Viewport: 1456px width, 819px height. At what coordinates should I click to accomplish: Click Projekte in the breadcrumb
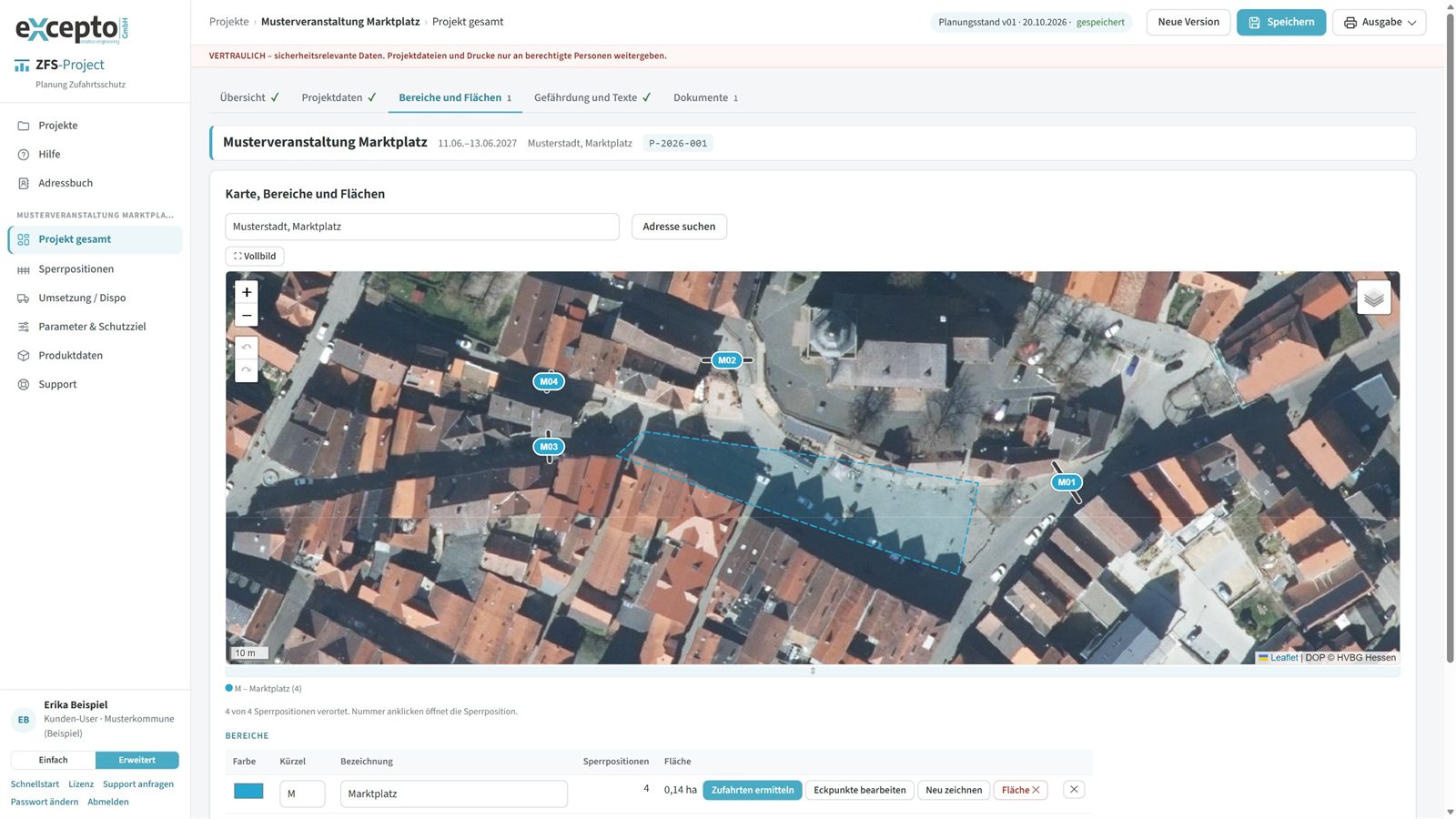point(229,22)
